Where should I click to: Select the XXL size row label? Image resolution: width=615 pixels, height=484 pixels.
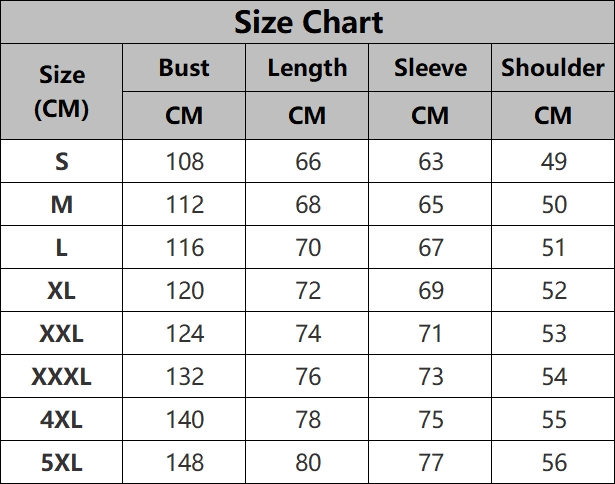pos(62,334)
